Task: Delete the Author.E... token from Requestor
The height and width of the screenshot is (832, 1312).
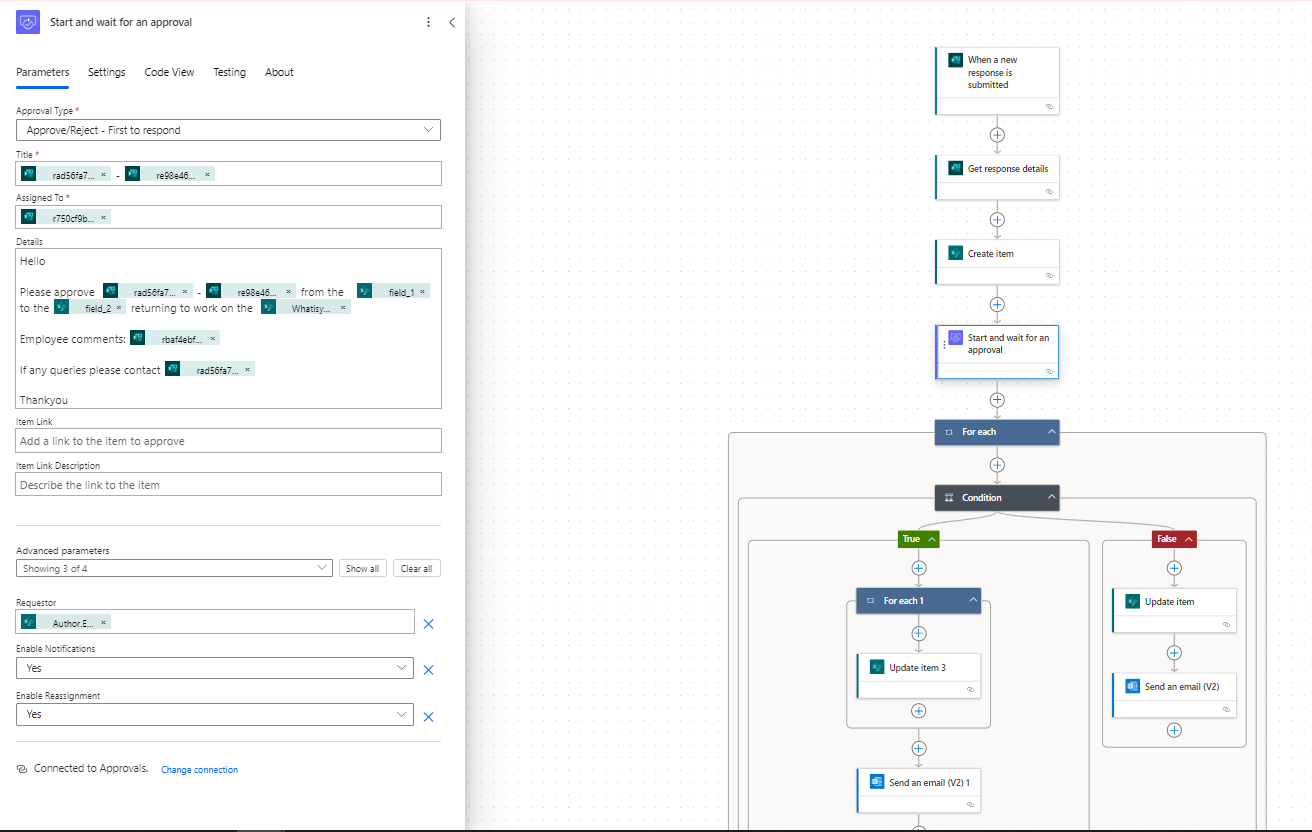Action: [x=103, y=623]
